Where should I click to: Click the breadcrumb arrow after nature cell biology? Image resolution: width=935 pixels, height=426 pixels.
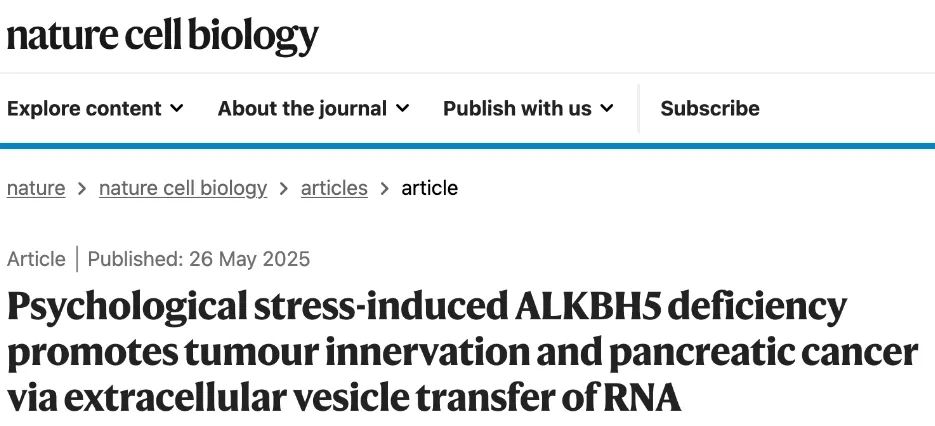(284, 189)
